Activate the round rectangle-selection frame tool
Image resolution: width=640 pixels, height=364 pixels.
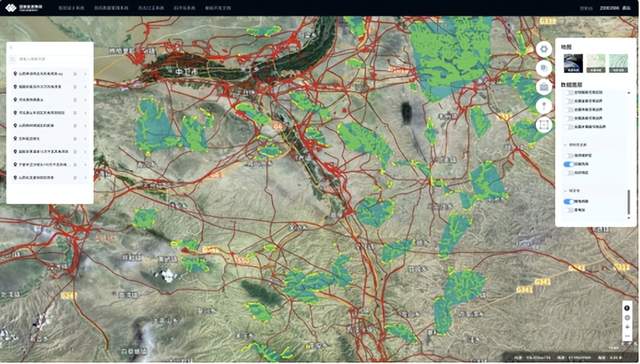point(544,125)
